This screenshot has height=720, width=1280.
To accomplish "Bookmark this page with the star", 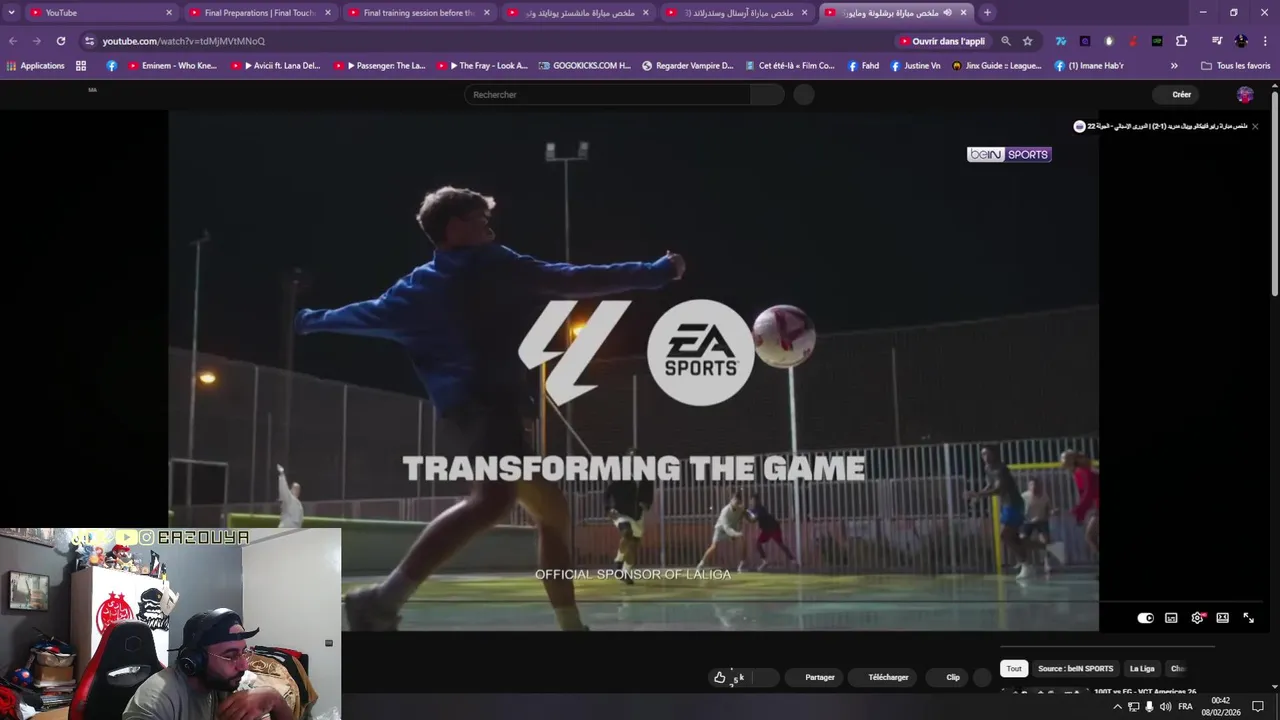I will [x=1027, y=41].
